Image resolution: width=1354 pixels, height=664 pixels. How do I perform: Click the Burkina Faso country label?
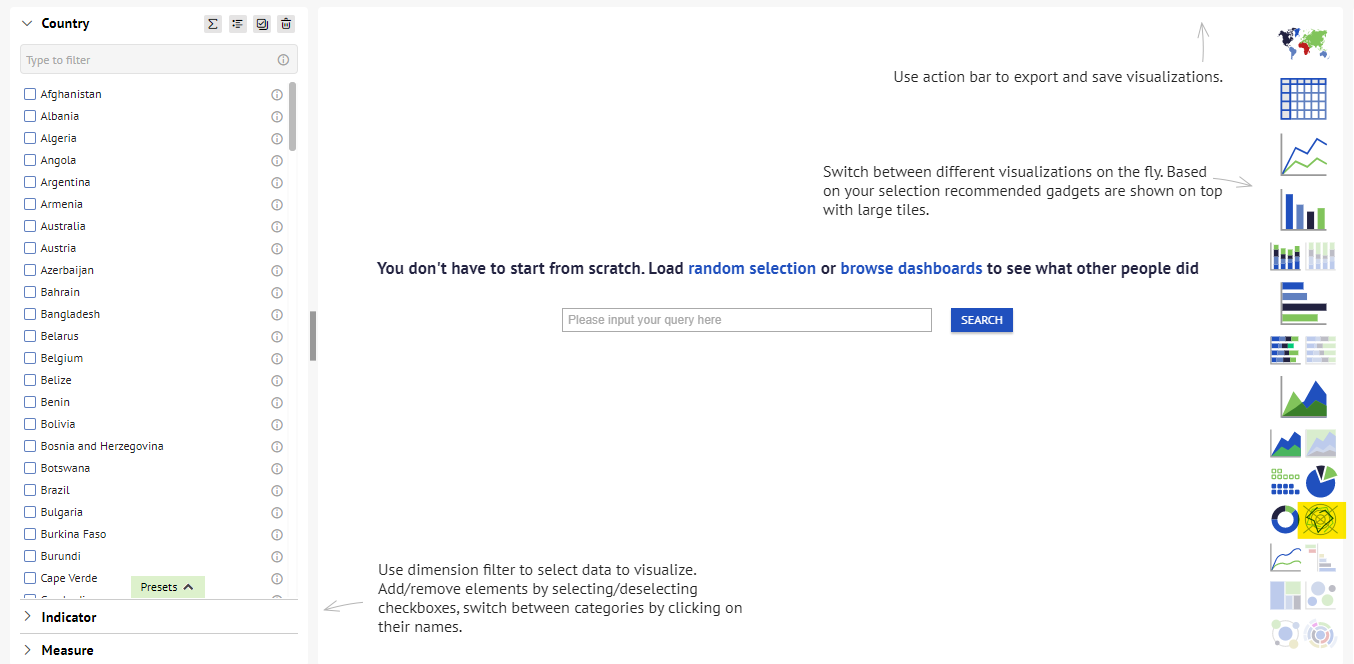pos(73,534)
